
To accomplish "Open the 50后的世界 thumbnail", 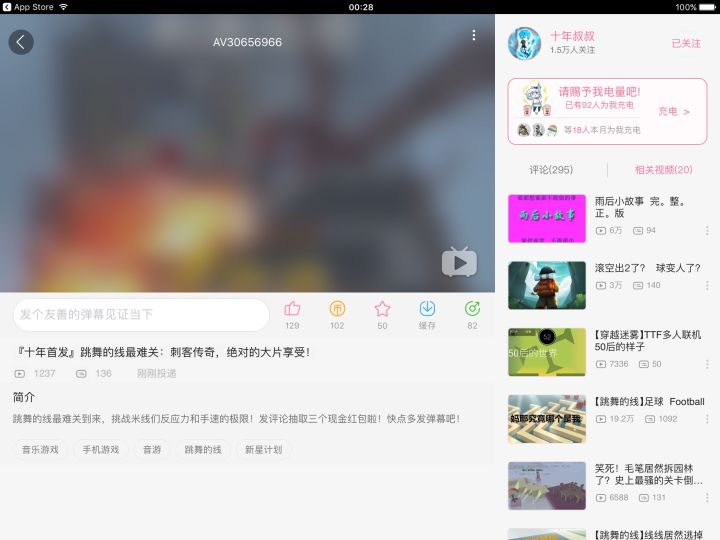I will (547, 352).
